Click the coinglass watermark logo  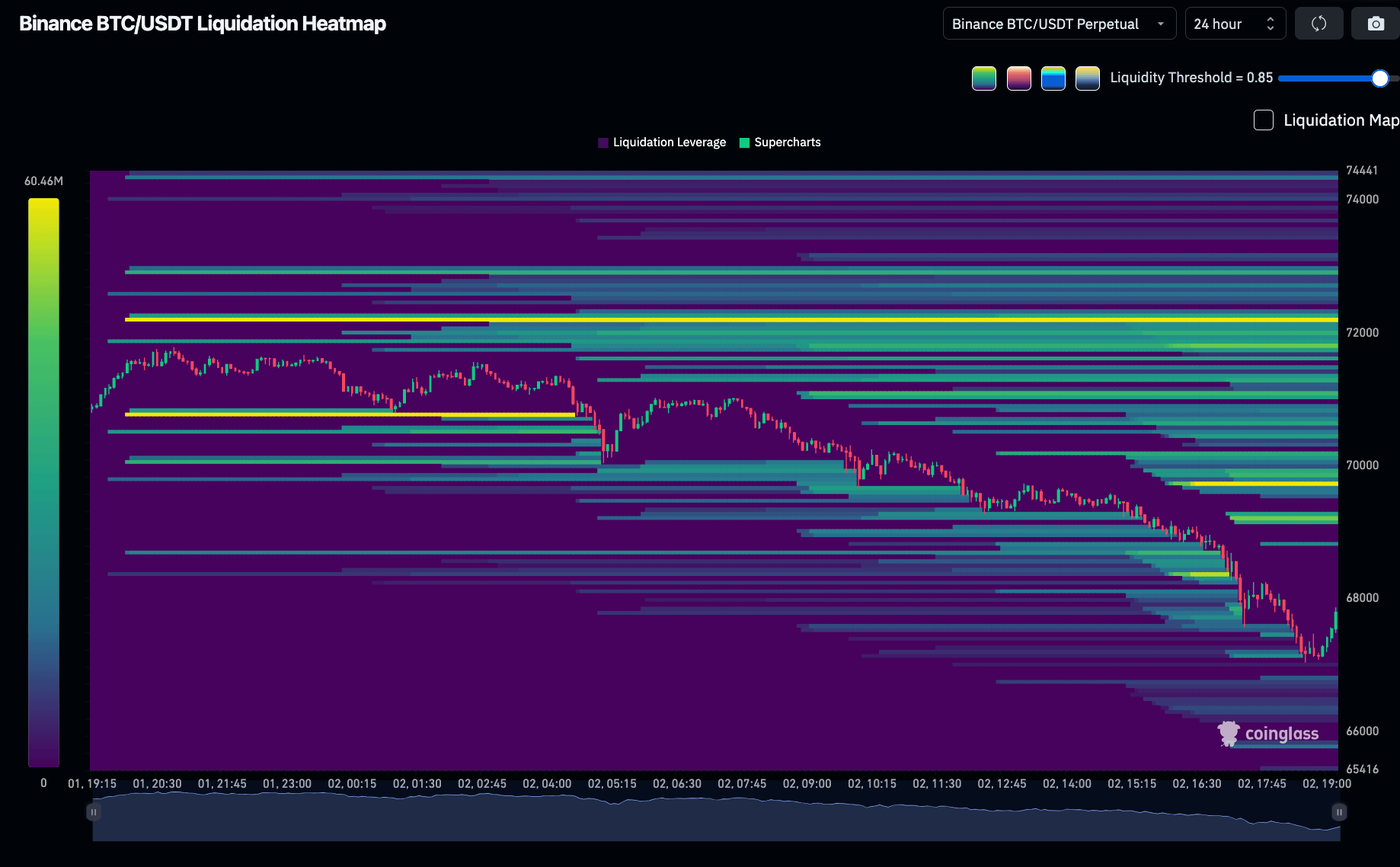pos(1268,734)
